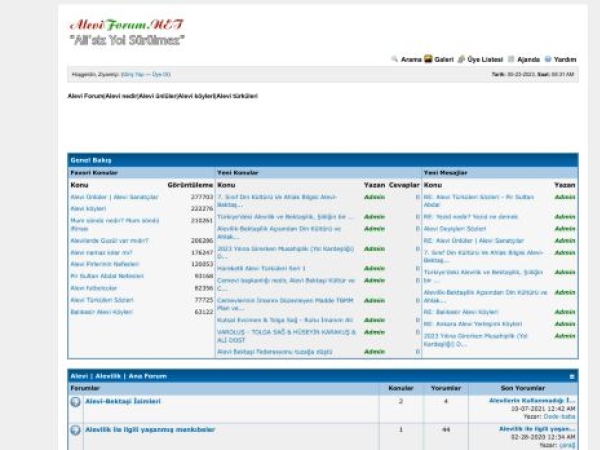
Task: Open the Giriş Yap login link
Action: pyautogui.click(x=132, y=74)
